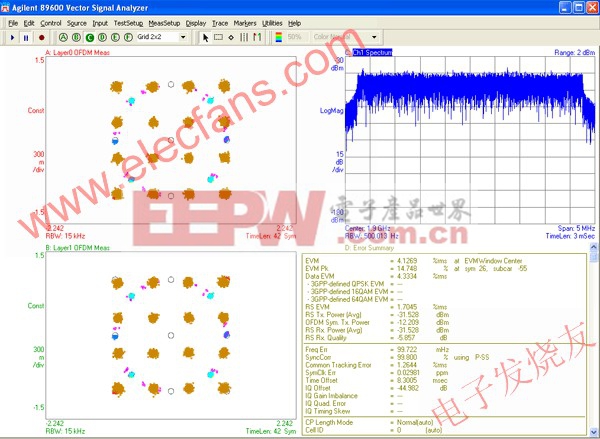
Task: Open the TestSetup menu
Action: click(x=128, y=23)
